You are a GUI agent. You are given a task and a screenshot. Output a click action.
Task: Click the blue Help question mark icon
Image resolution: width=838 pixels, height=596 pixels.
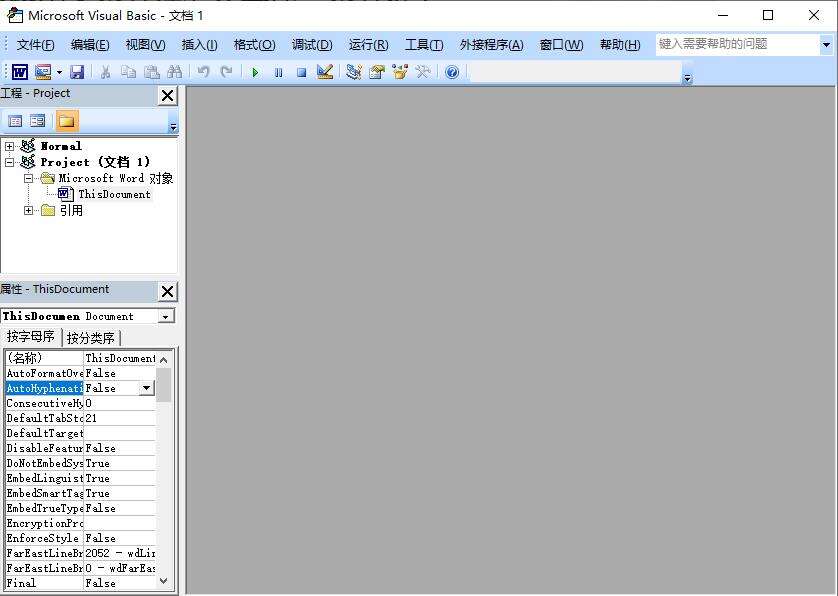click(452, 72)
